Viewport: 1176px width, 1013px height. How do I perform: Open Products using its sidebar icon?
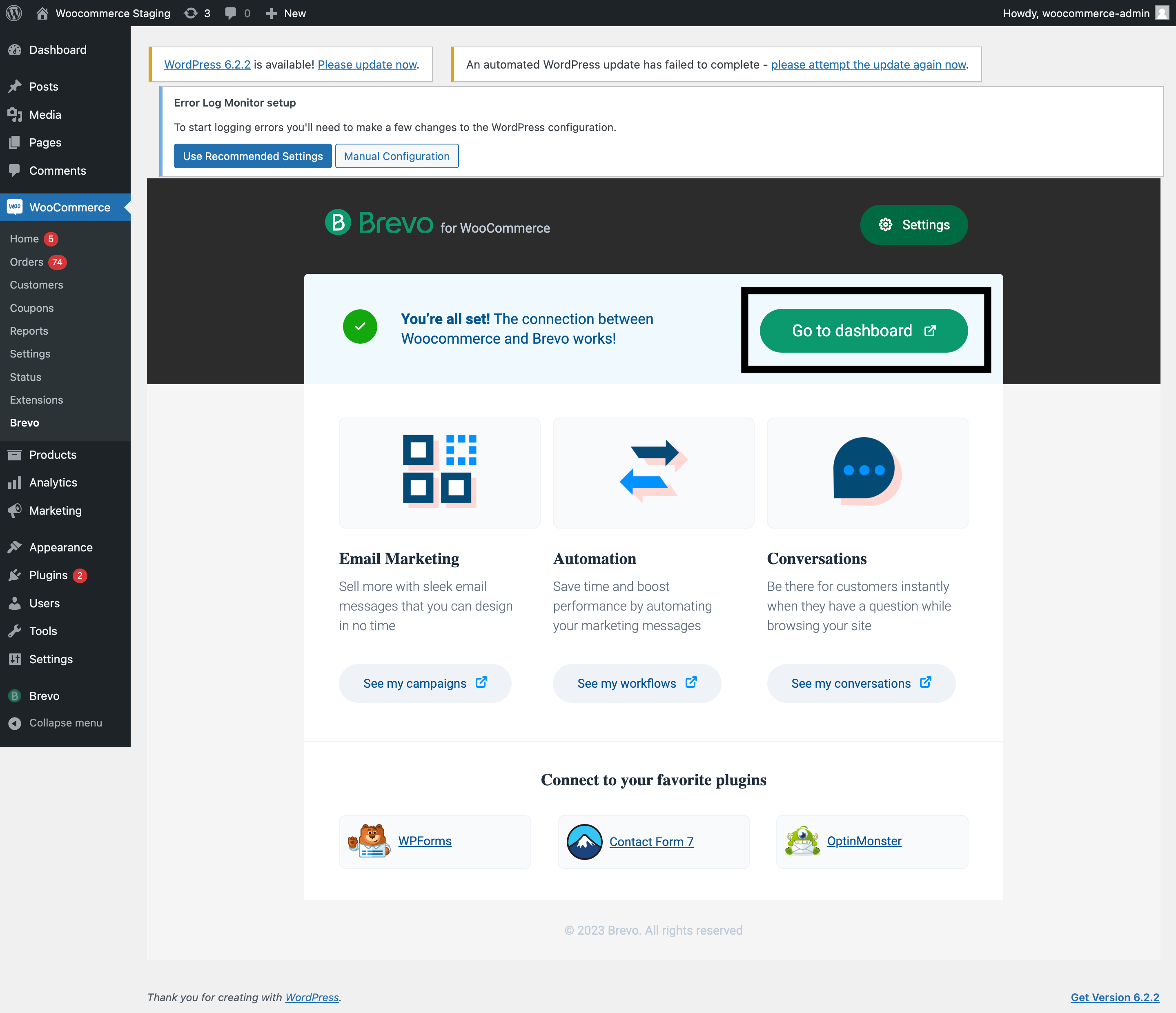pyautogui.click(x=14, y=454)
